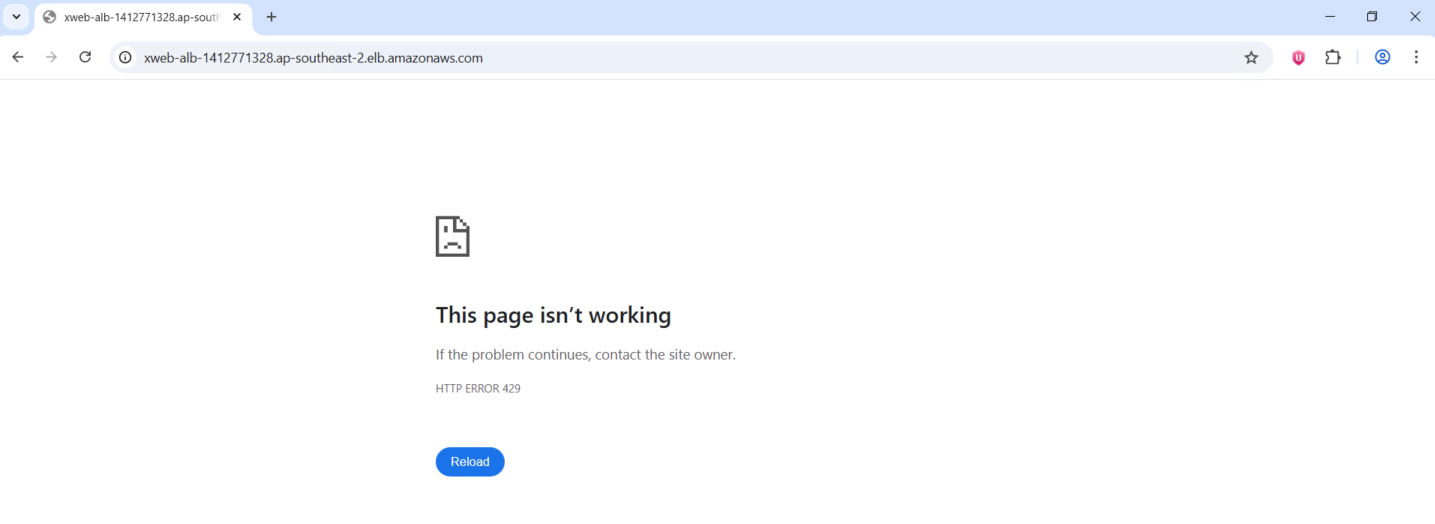This screenshot has height=524, width=1435.
Task: Go back to the previous page
Action: 18,58
